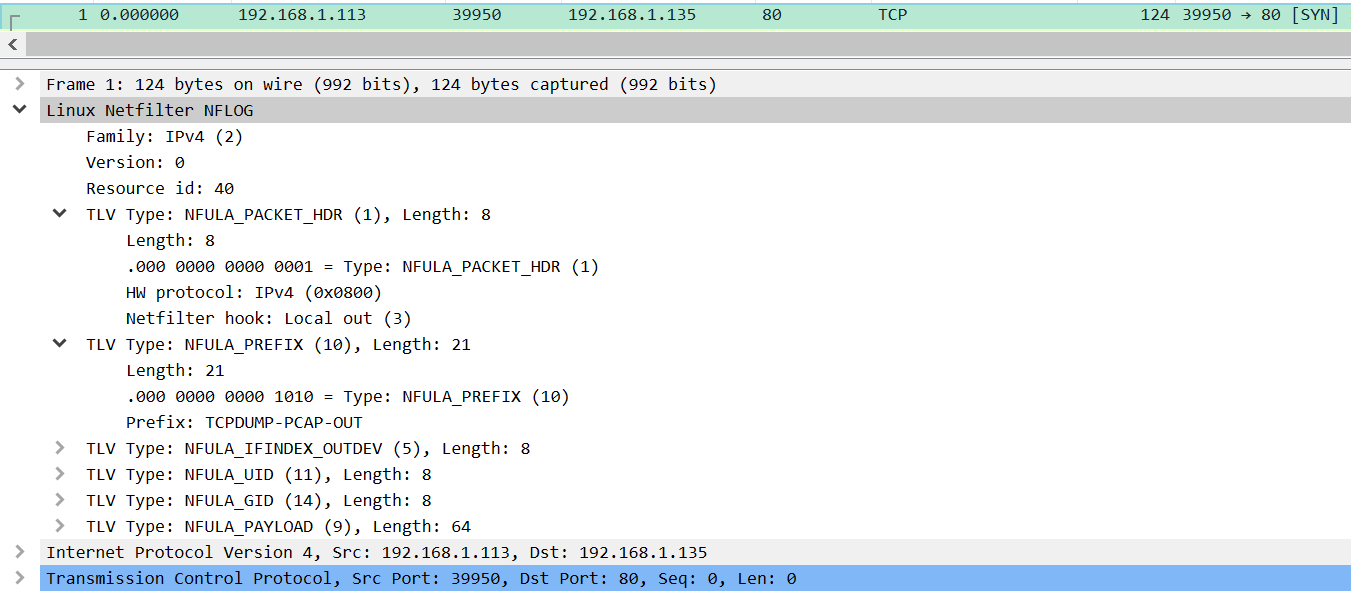This screenshot has height=598, width=1351.
Task: Select the Resource id 40 field
Action: coord(160,188)
